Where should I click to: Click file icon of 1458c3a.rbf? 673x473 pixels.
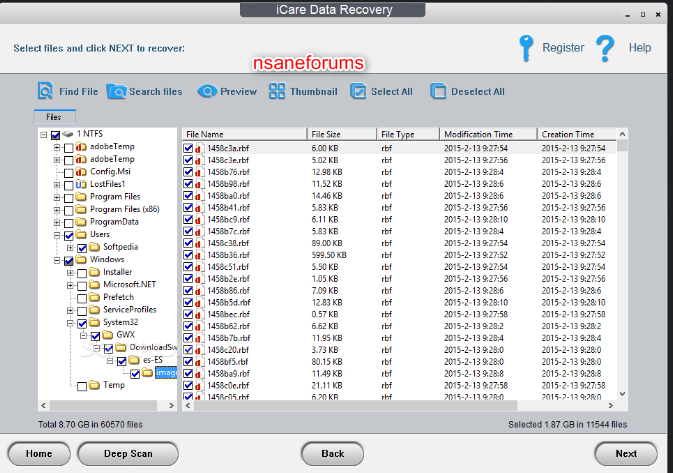200,149
